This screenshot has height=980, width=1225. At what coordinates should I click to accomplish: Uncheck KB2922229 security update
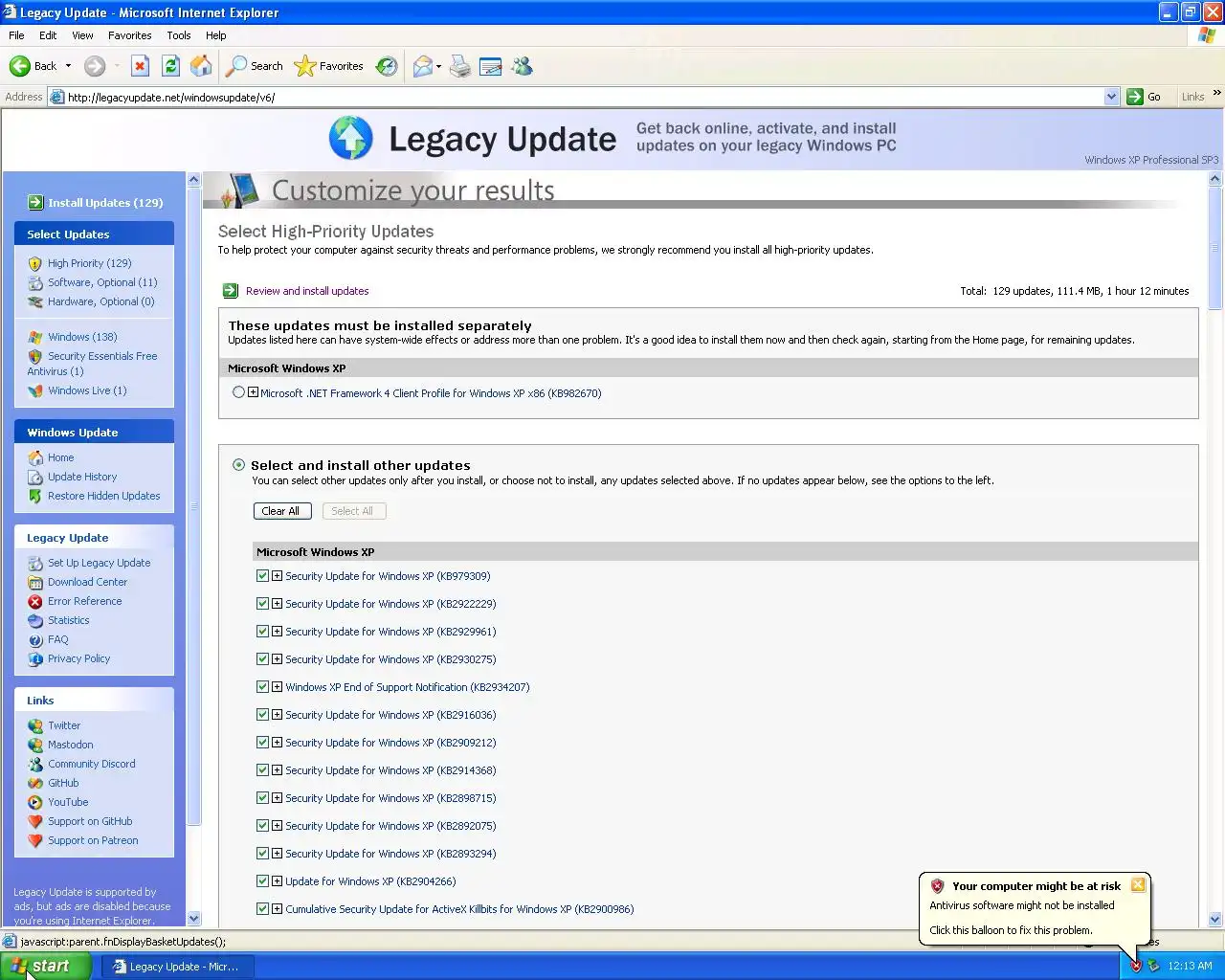[x=262, y=604]
